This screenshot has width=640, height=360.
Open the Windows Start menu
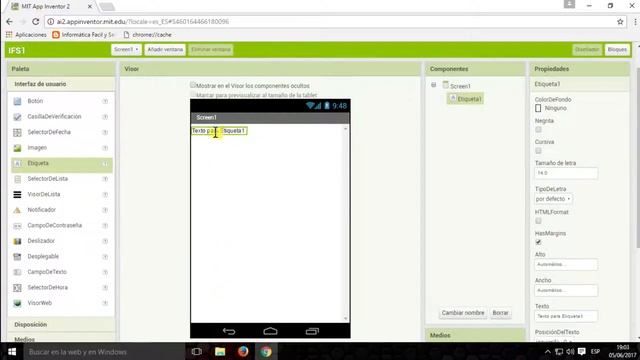pos(12,351)
